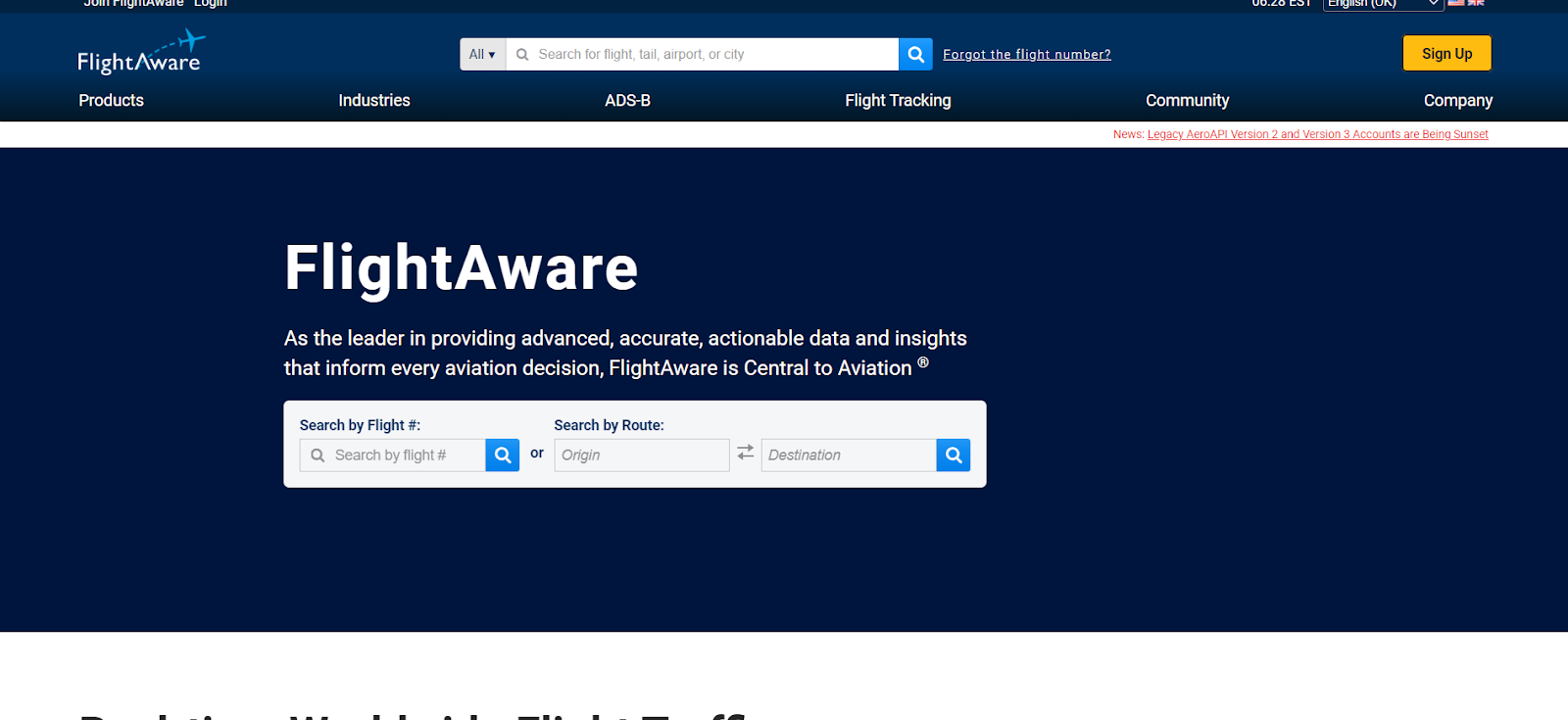Open the ADS-B menu

[628, 100]
